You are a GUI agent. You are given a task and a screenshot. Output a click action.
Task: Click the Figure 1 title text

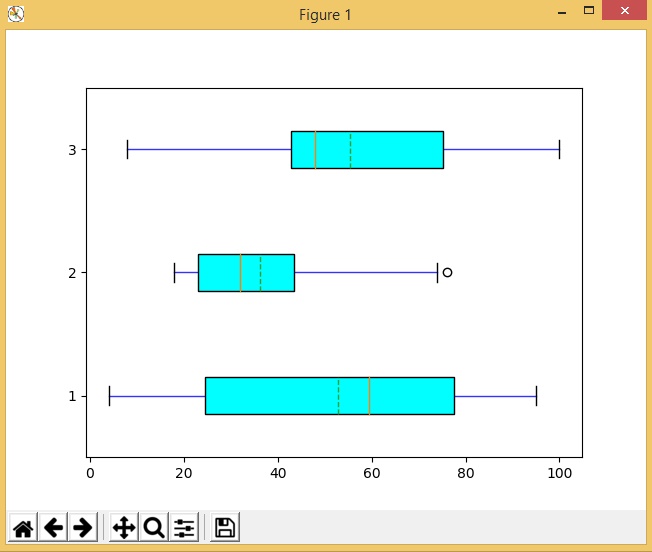pos(325,15)
